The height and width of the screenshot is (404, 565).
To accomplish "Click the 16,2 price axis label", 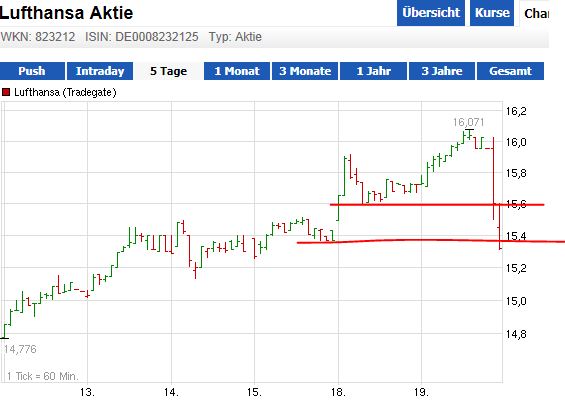I will pyautogui.click(x=516, y=111).
